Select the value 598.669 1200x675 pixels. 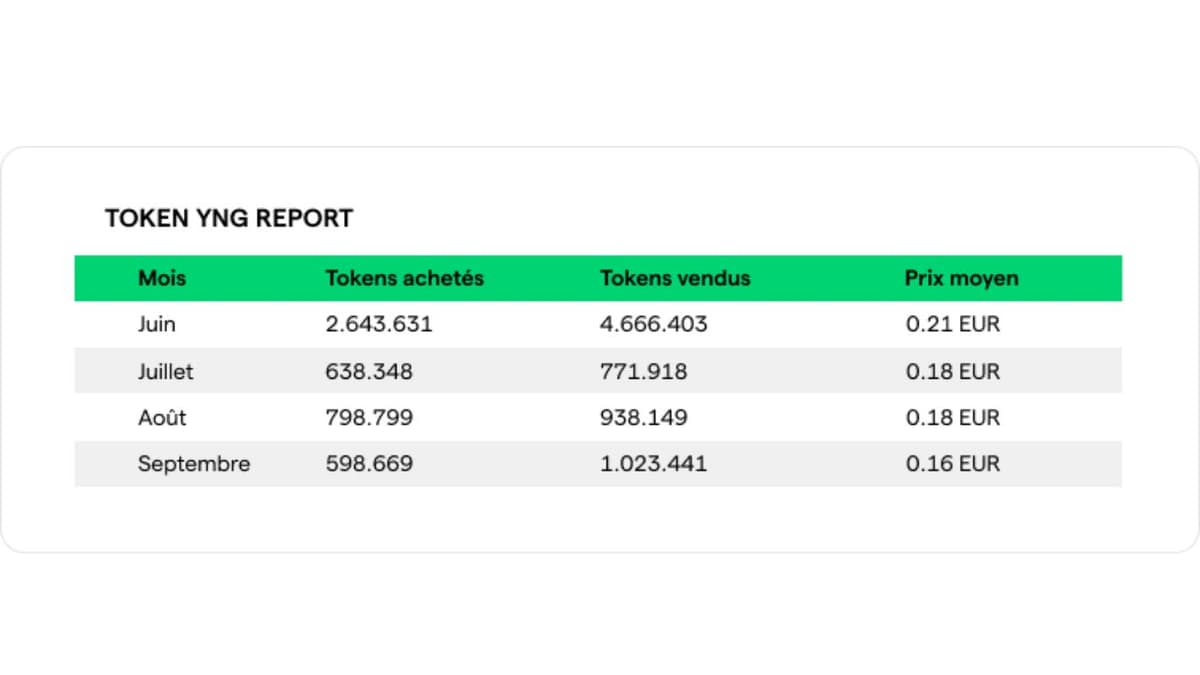[369, 464]
